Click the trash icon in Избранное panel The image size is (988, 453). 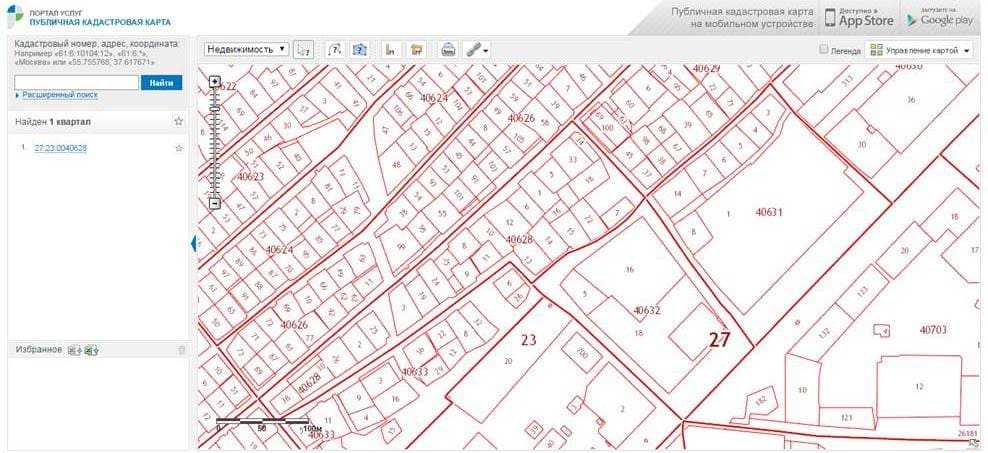181,350
